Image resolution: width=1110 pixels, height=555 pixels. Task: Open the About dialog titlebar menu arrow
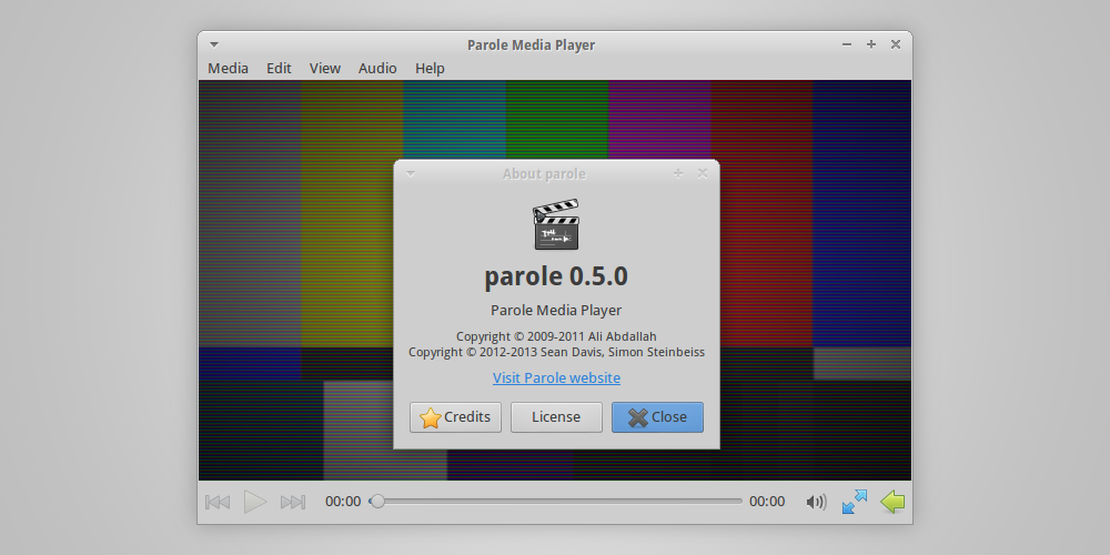click(410, 173)
